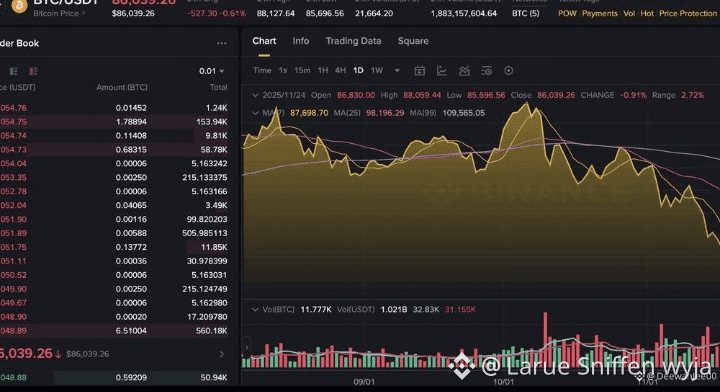This screenshot has width=720, height=392.
Task: Click the Payments token tag
Action: [x=600, y=13]
